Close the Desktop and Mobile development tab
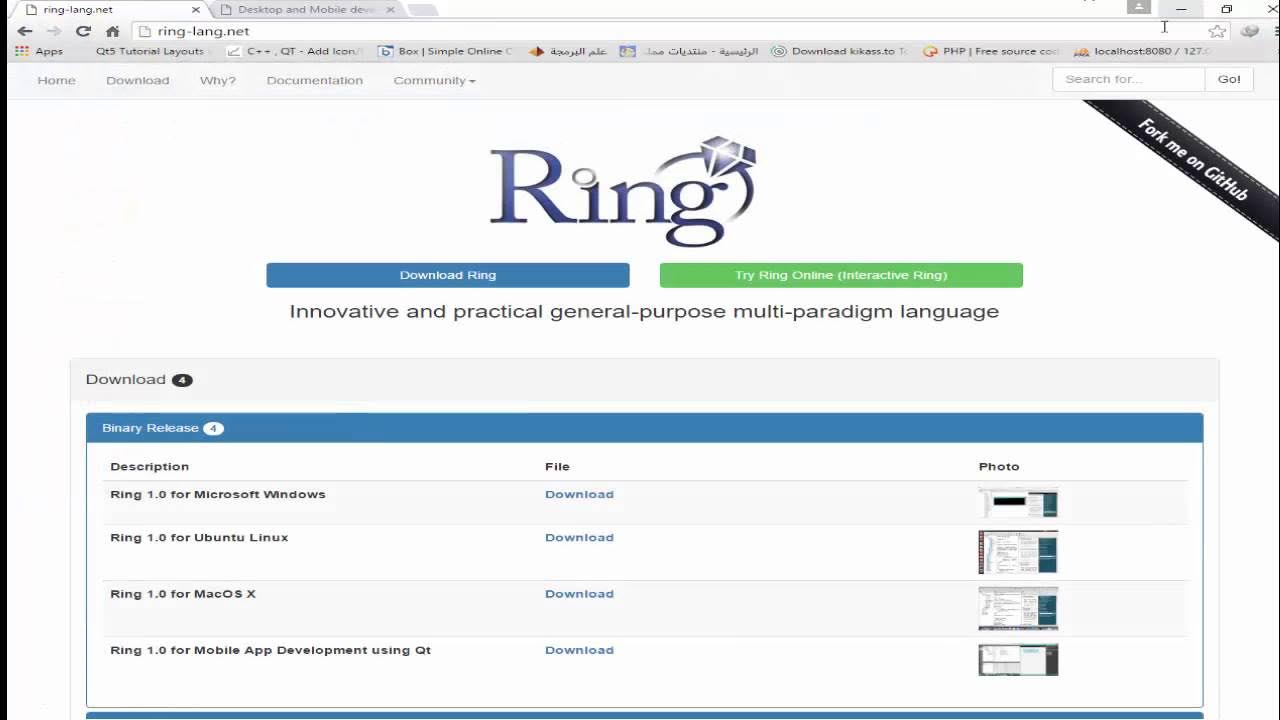This screenshot has width=1280, height=720. pyautogui.click(x=391, y=10)
